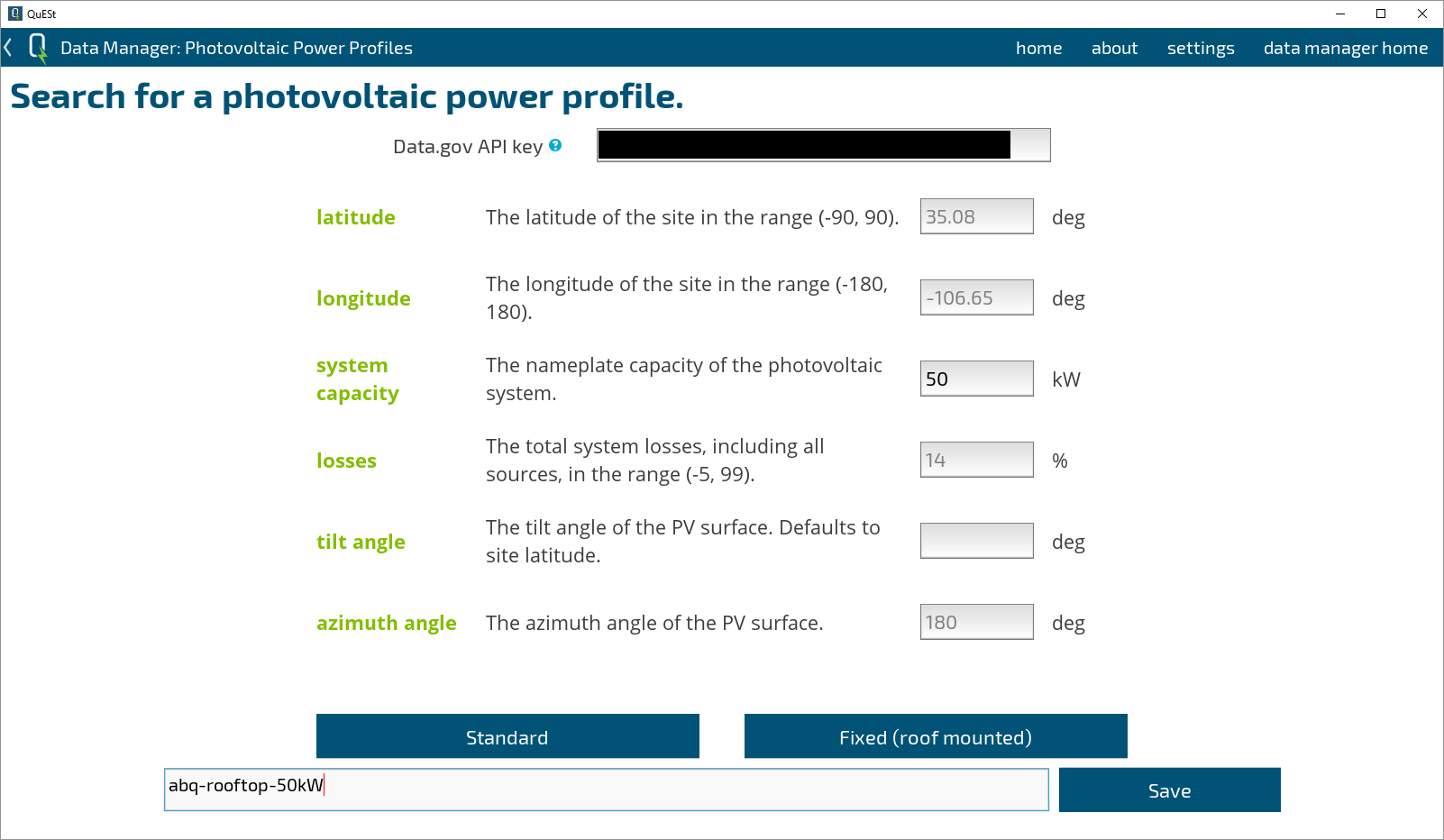Select the Standard module type button

pyautogui.click(x=507, y=736)
